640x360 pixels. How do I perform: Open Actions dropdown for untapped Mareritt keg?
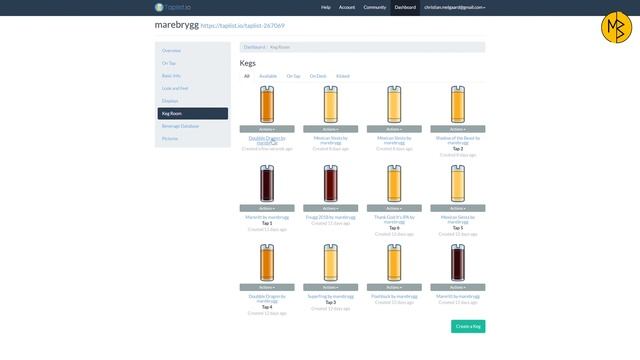tap(458, 287)
